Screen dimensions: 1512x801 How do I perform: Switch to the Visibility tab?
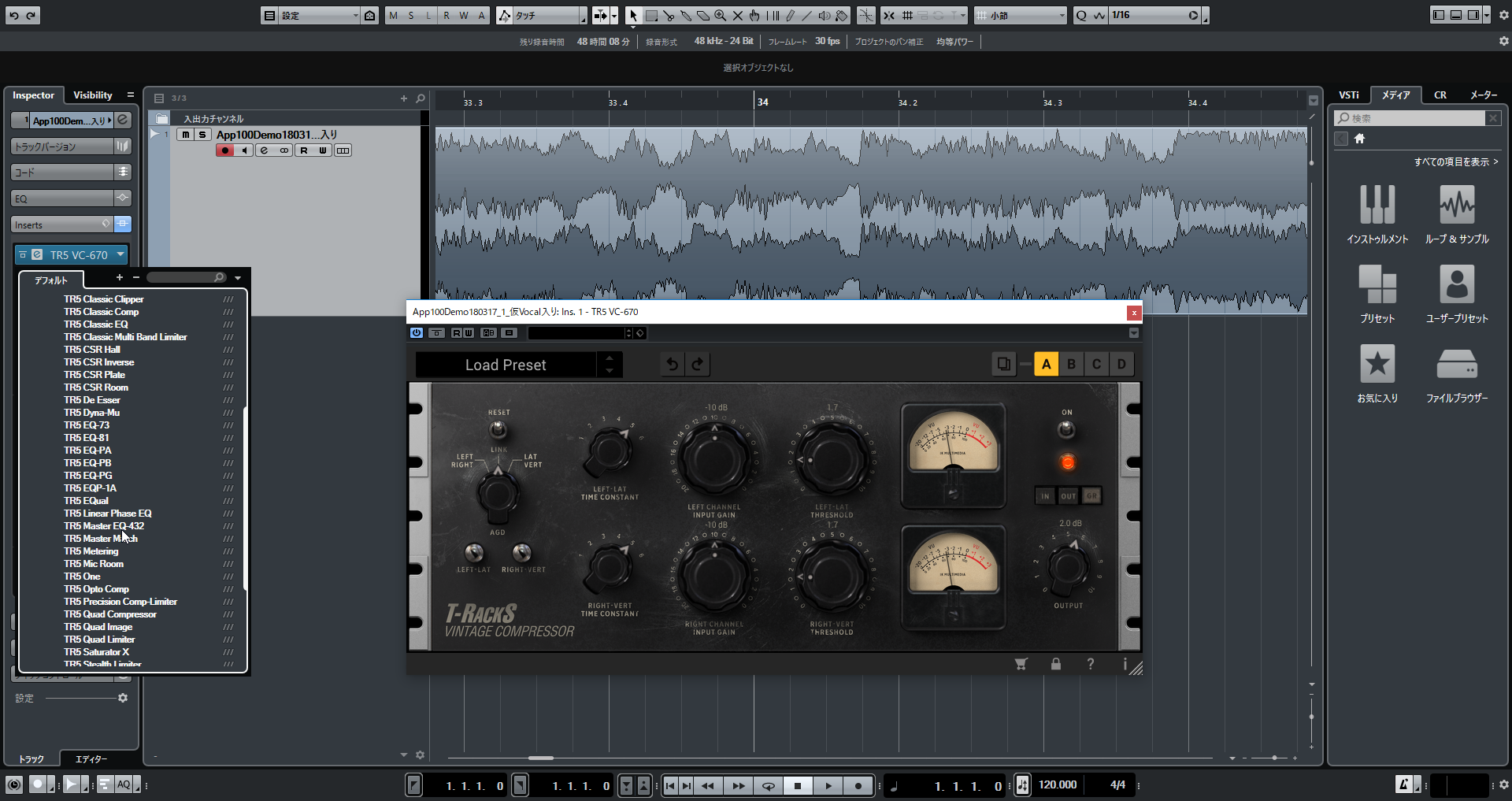point(93,95)
